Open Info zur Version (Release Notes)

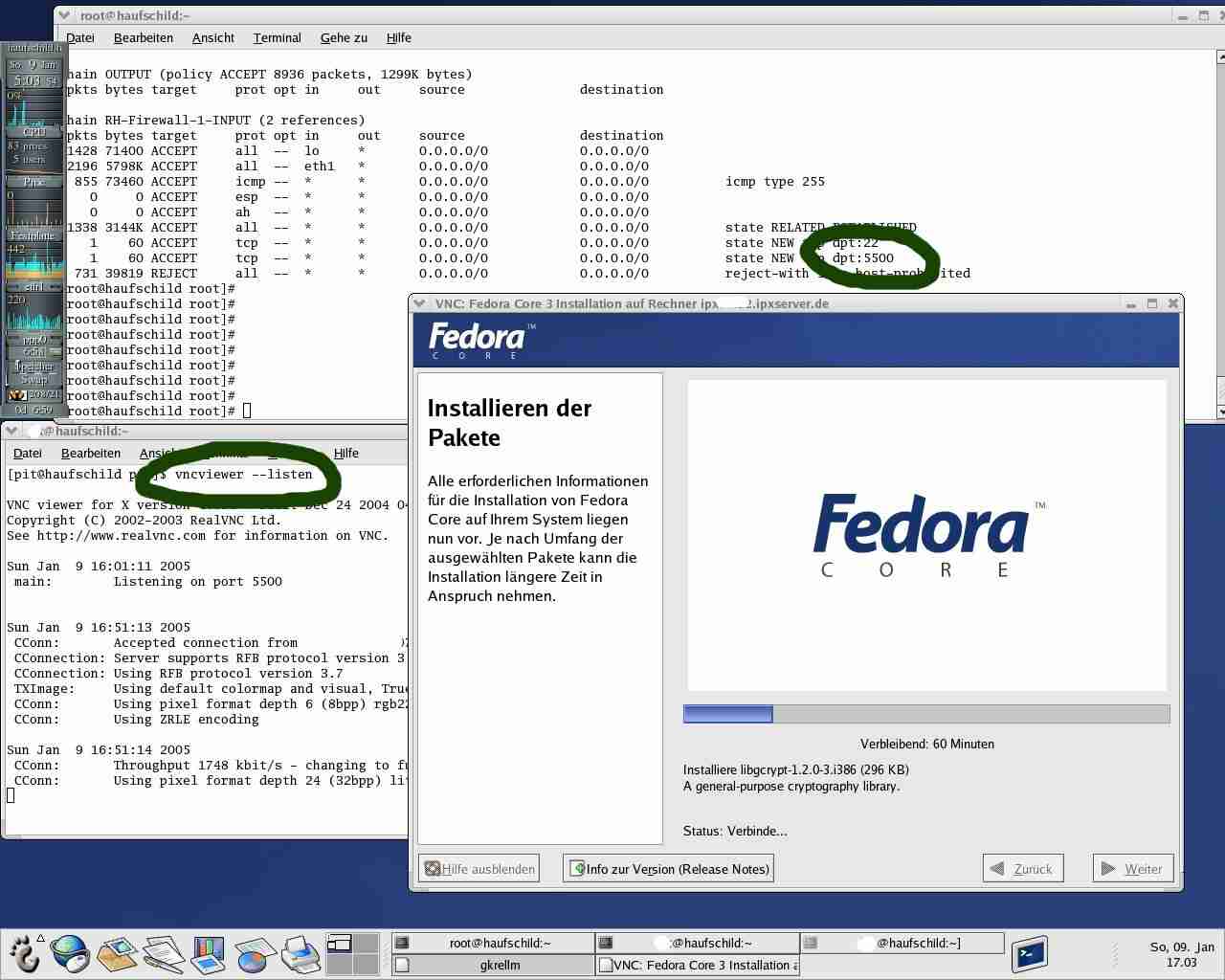[668, 869]
